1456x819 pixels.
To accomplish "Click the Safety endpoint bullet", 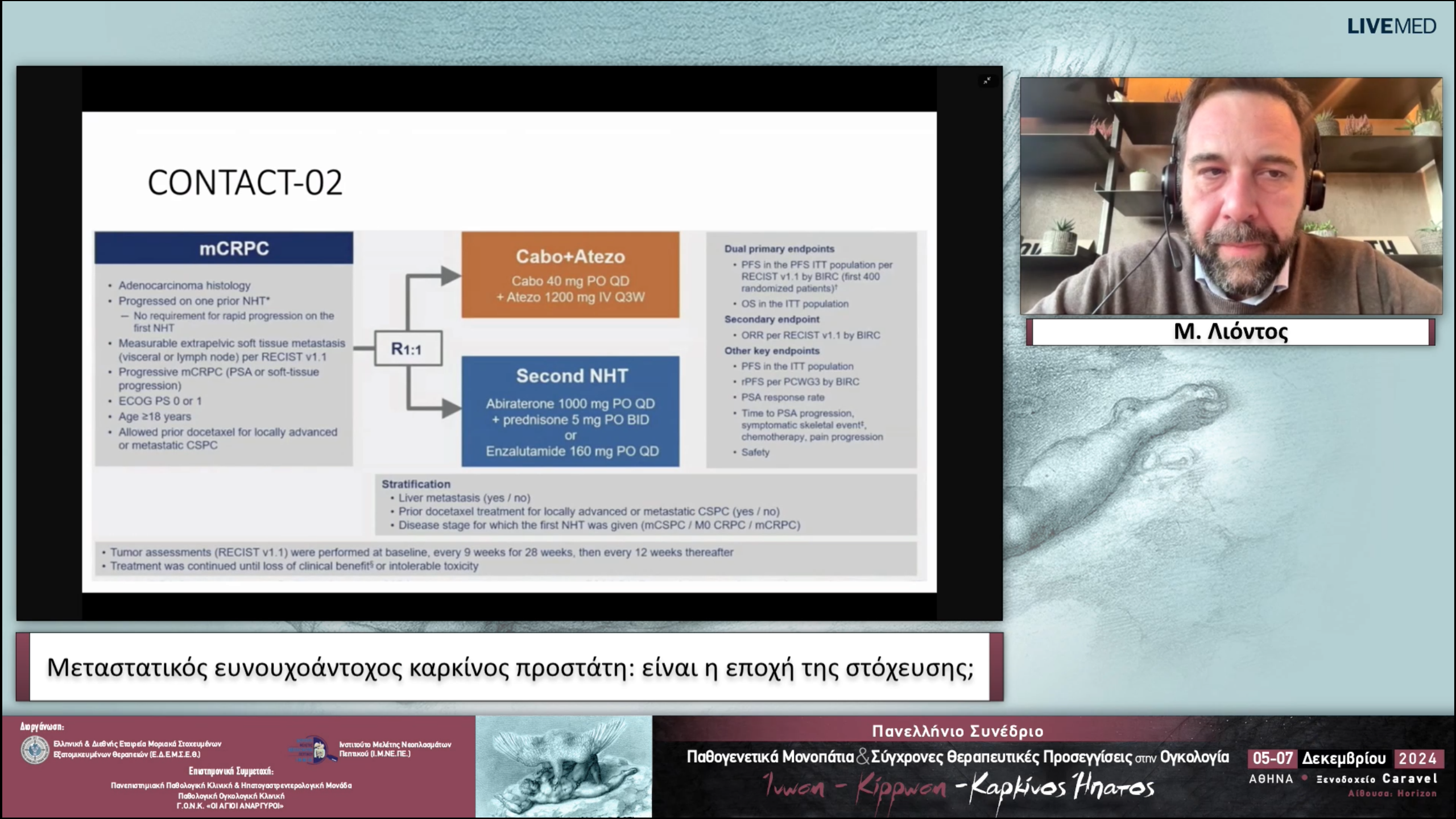I will point(755,452).
